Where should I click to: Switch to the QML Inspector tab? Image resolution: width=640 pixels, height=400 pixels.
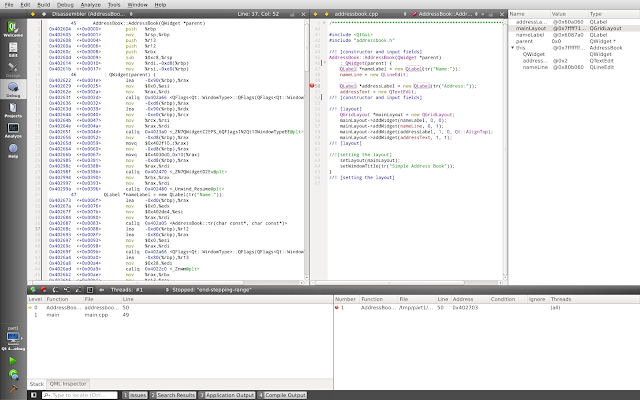(68, 384)
